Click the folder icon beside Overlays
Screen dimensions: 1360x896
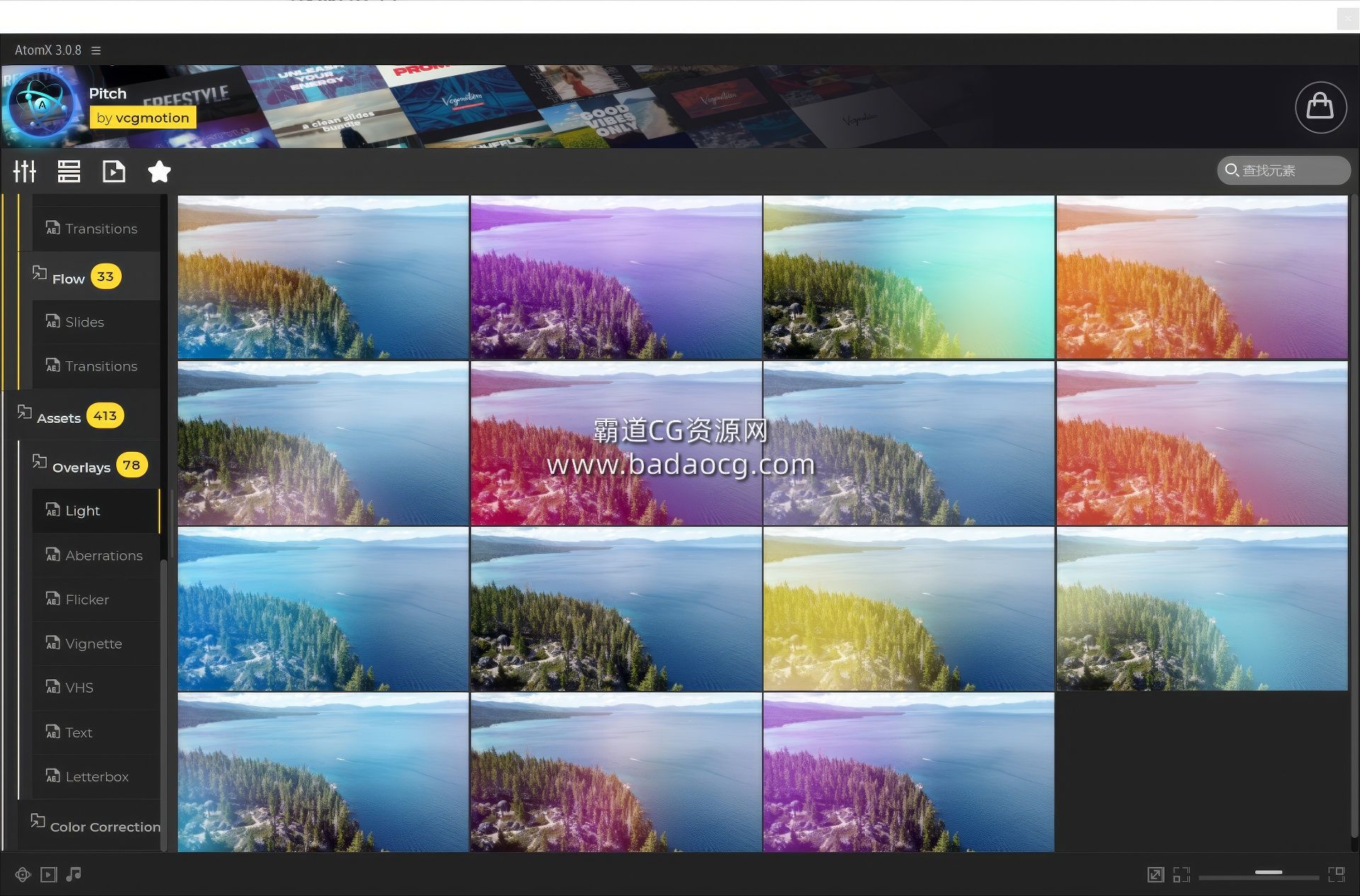40,462
